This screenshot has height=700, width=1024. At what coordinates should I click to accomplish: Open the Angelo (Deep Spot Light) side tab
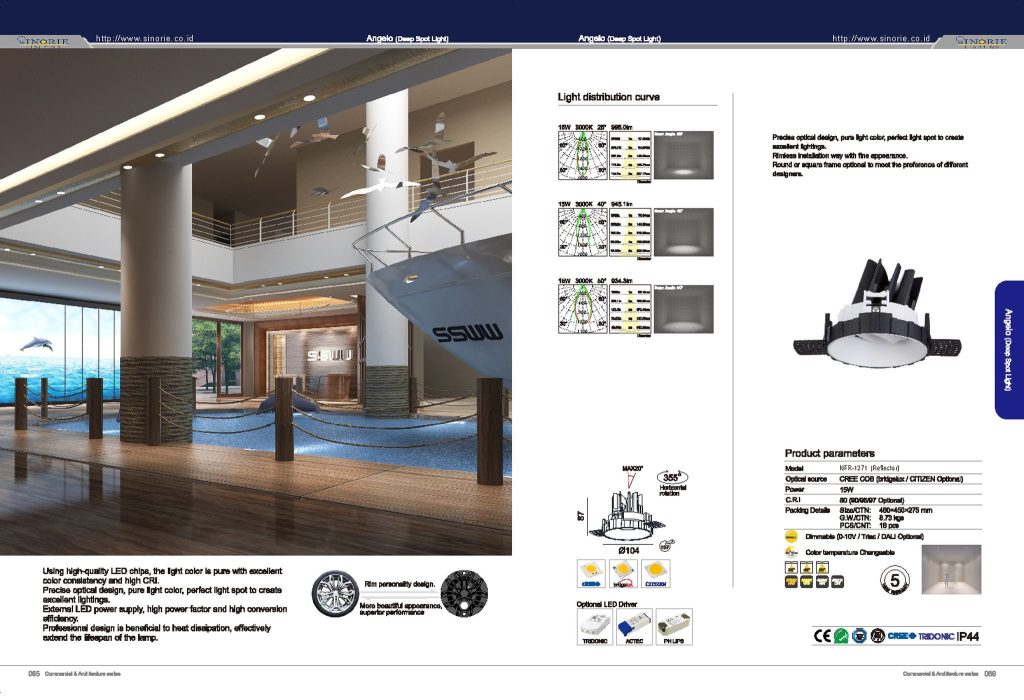tap(1008, 349)
